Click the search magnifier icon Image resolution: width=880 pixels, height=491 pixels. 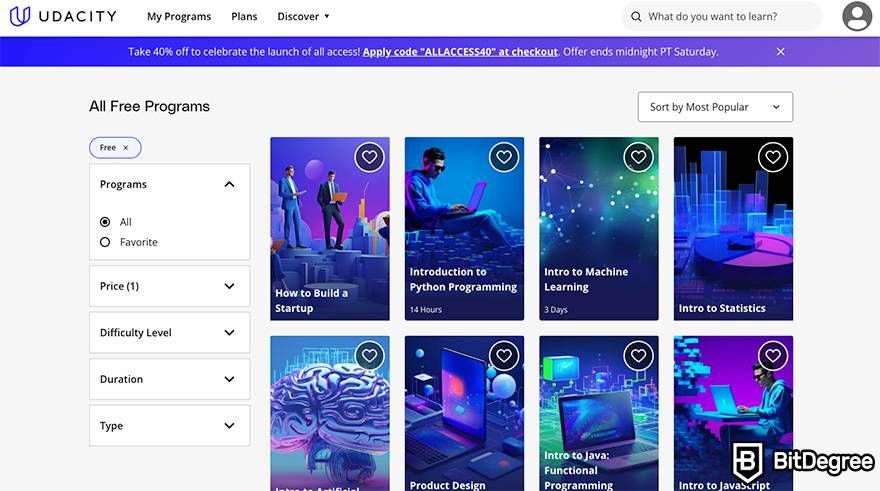tap(636, 17)
